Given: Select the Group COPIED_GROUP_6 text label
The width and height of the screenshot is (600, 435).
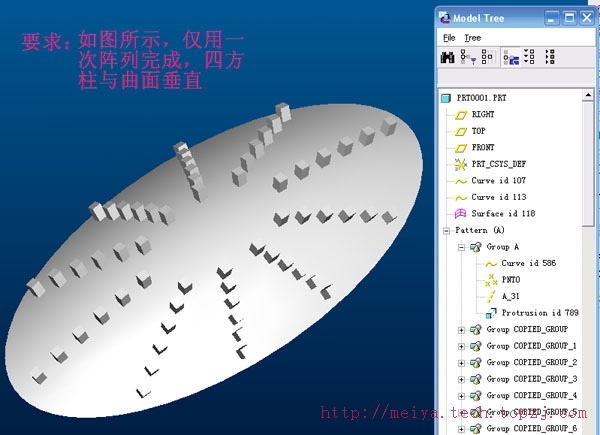Looking at the screenshot, I should 532,428.
